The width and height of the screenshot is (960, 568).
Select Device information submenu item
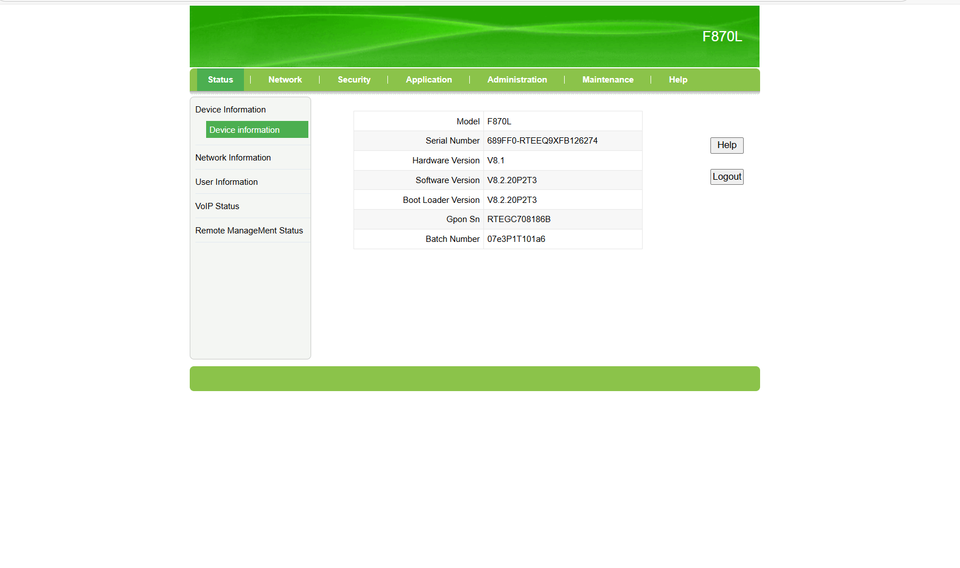[x=257, y=130]
